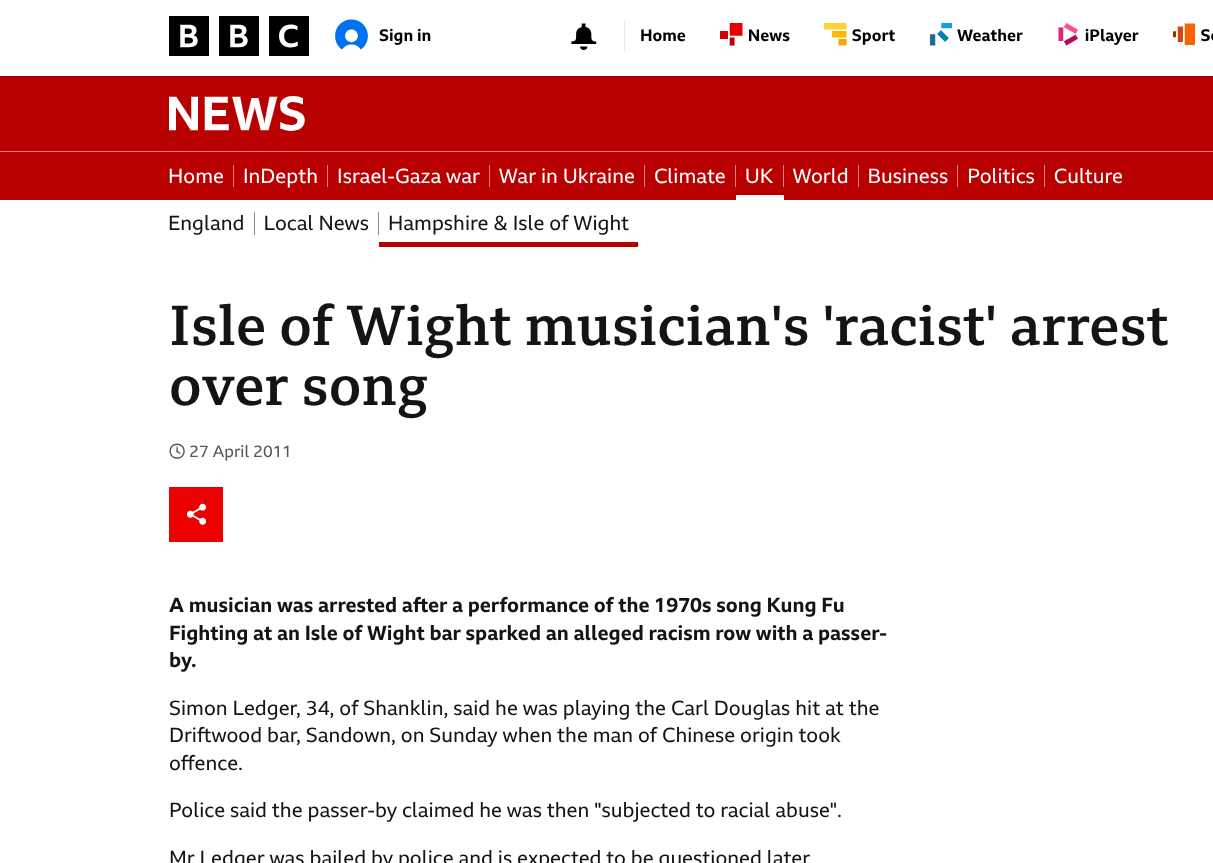Open the World news section
Screen dimensions: 1213x863
820,176
